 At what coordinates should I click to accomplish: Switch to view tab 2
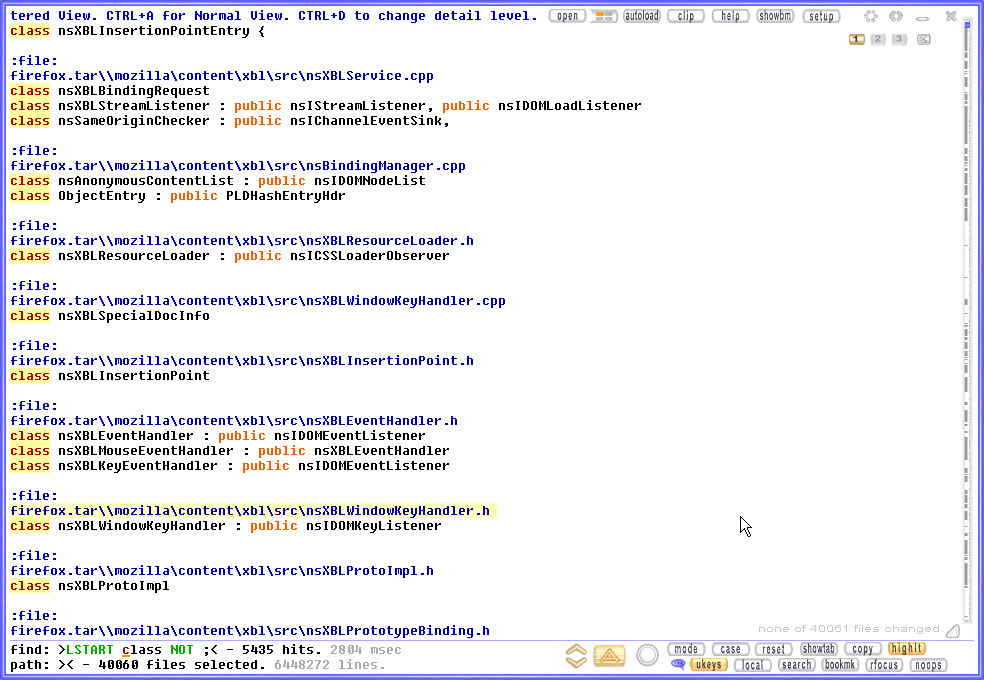point(878,39)
